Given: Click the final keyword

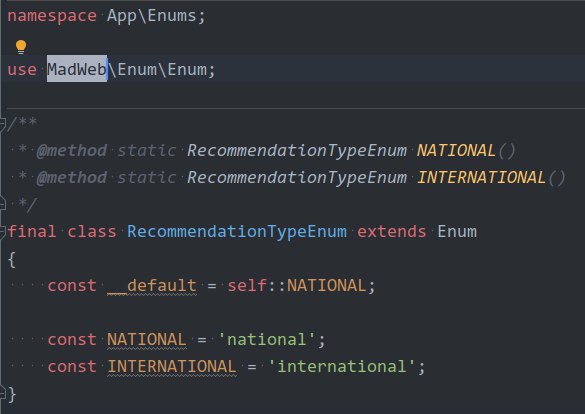Looking at the screenshot, I should pyautogui.click(x=32, y=232).
